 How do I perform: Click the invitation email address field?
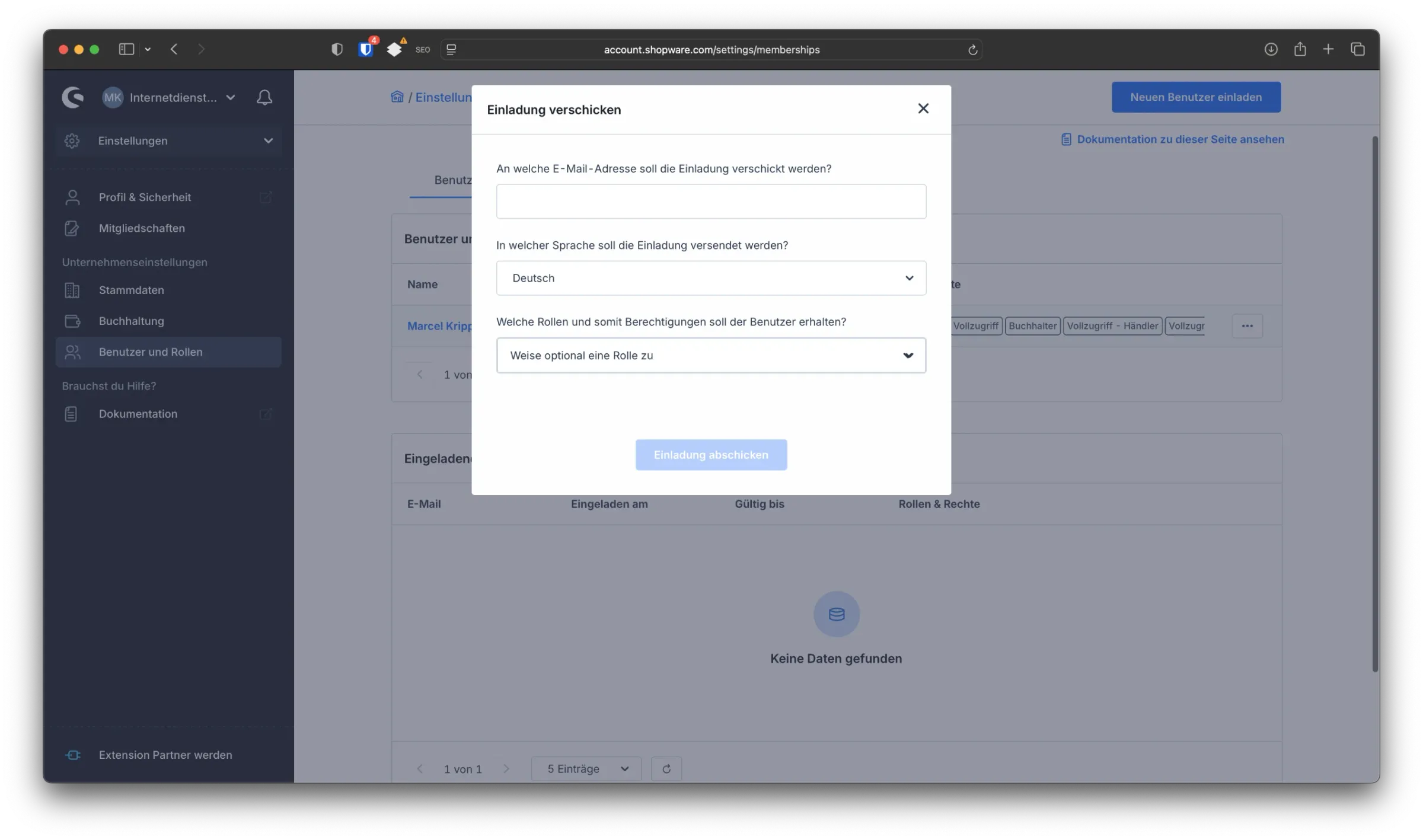pos(711,202)
